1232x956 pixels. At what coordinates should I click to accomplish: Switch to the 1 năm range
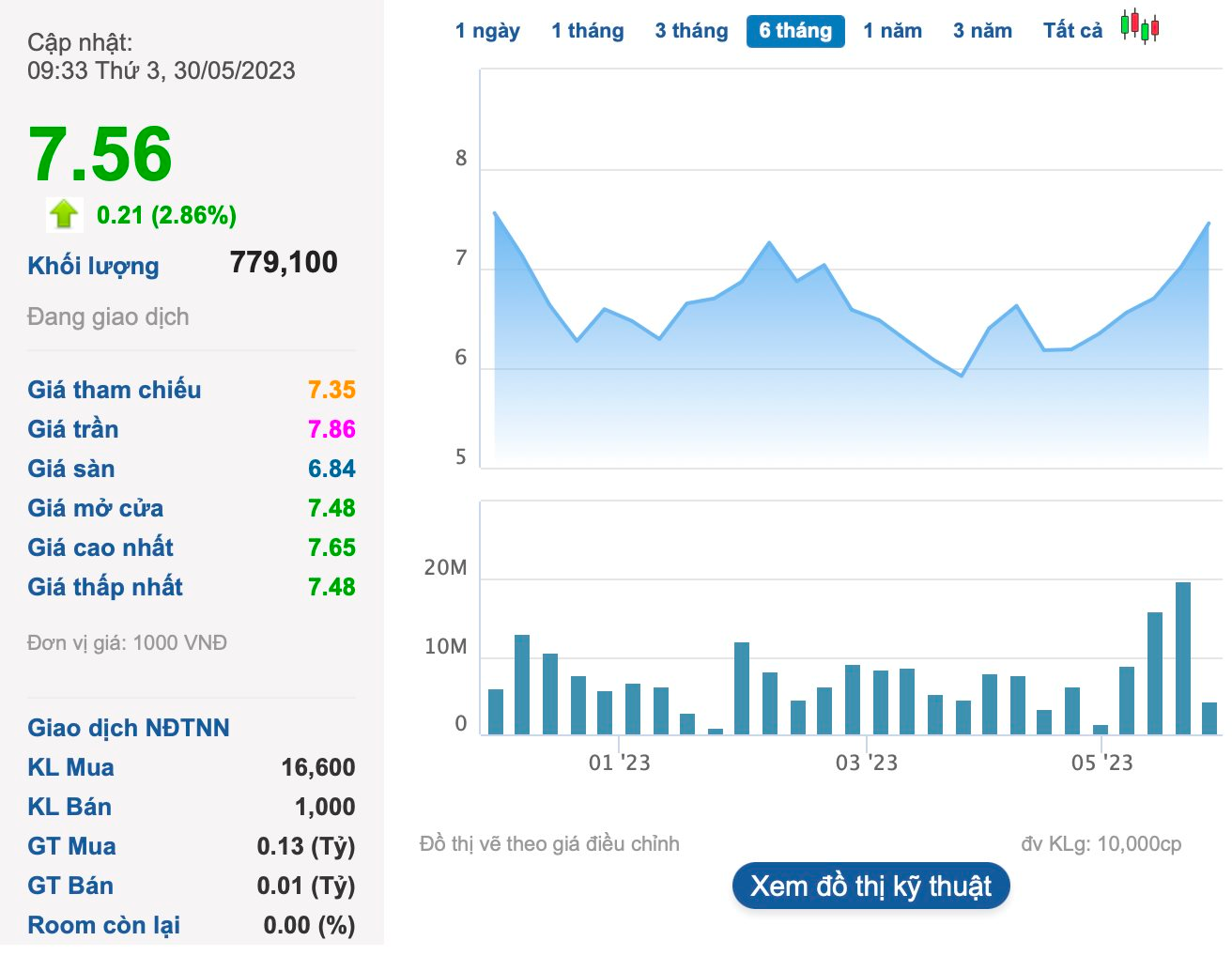click(x=893, y=31)
